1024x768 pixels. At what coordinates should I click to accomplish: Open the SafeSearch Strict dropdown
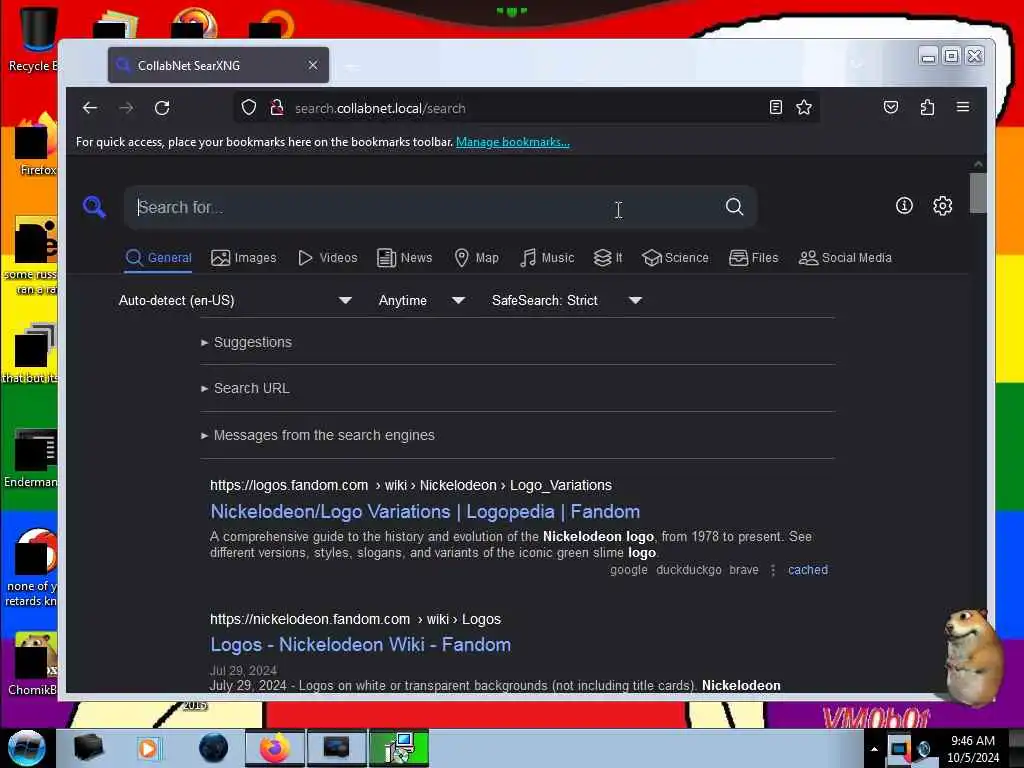click(x=567, y=300)
